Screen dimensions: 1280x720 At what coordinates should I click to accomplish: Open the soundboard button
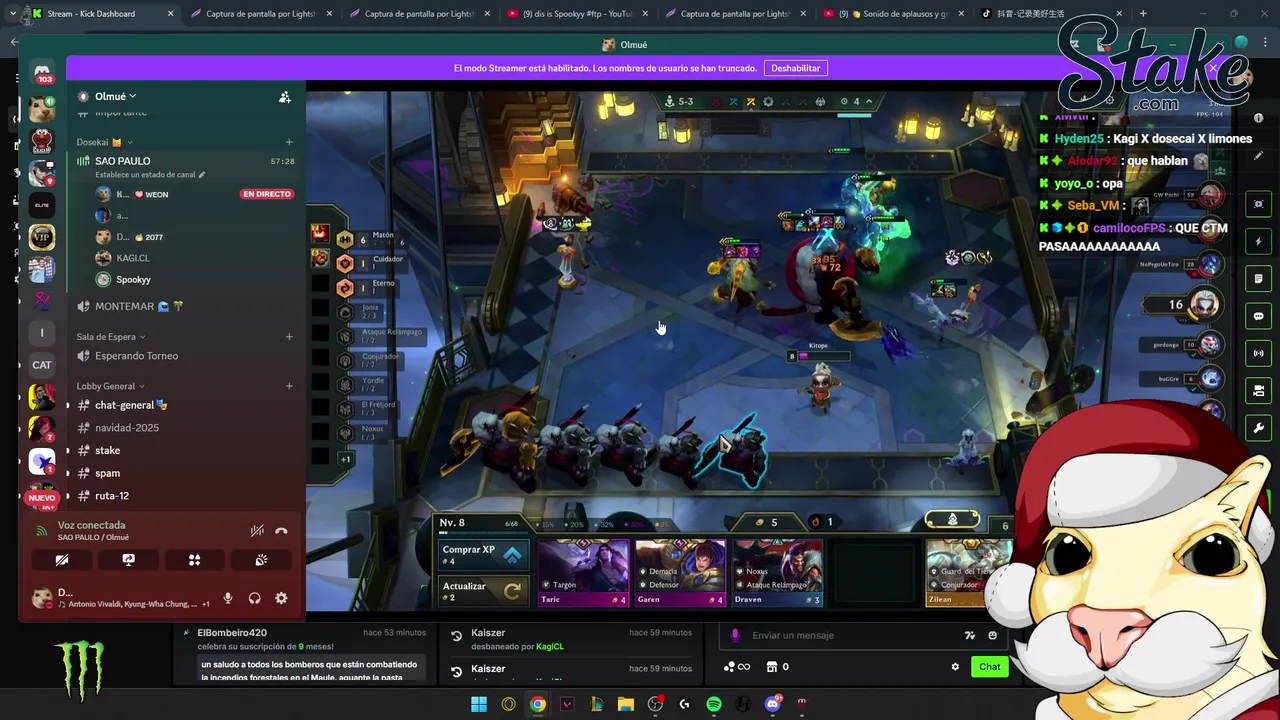(x=261, y=560)
